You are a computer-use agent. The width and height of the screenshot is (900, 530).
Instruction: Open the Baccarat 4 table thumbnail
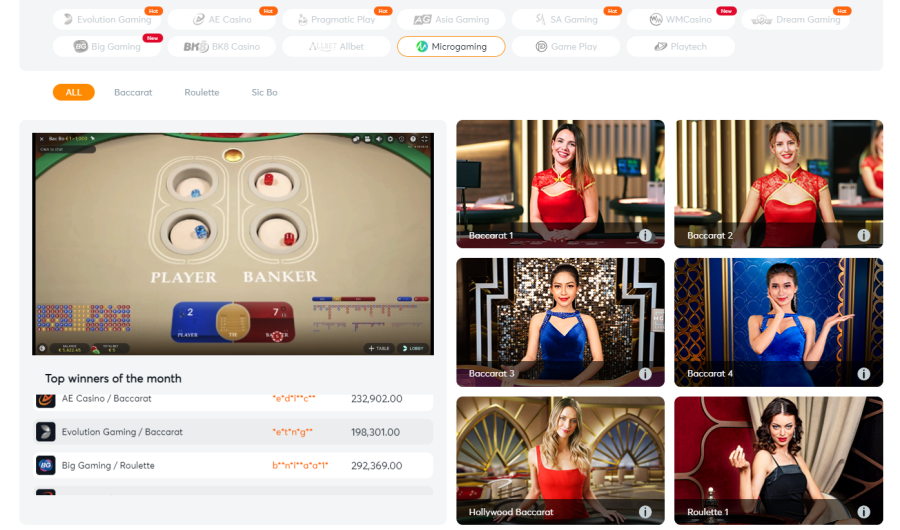point(778,322)
